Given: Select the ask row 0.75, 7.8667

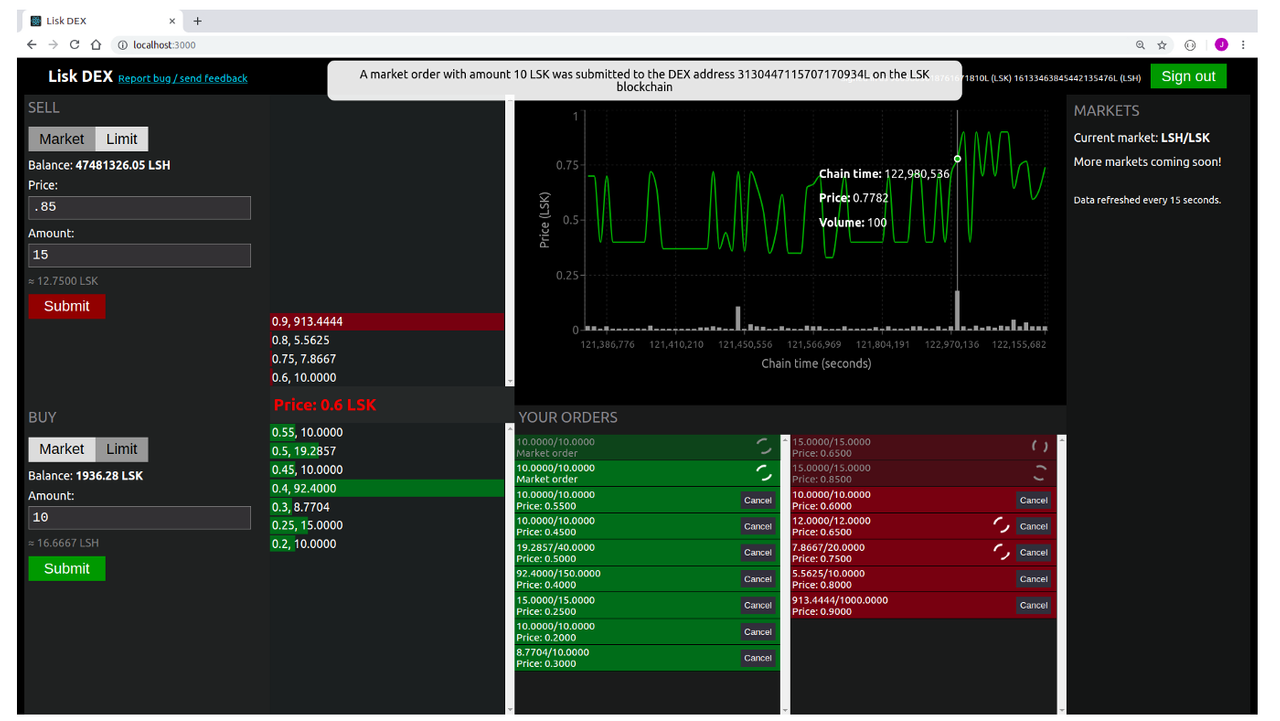Looking at the screenshot, I should pyautogui.click(x=387, y=359).
